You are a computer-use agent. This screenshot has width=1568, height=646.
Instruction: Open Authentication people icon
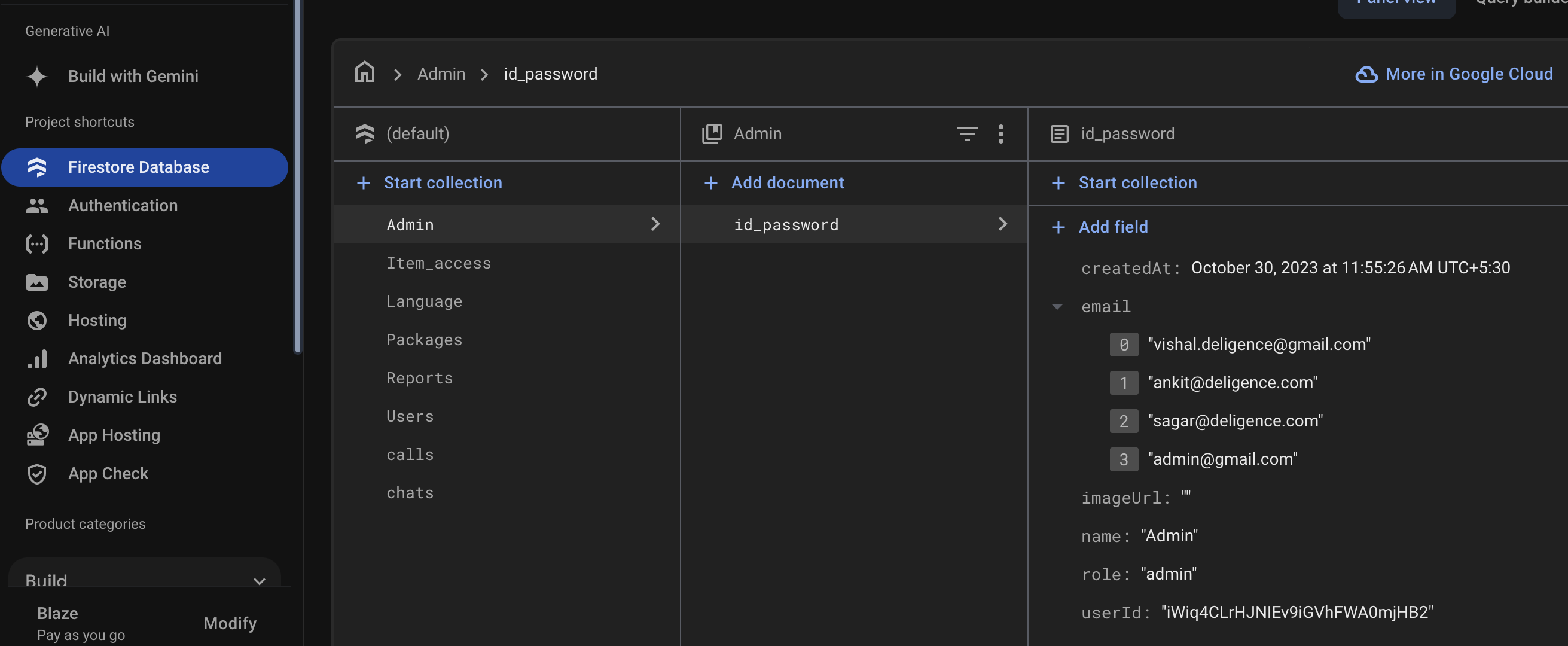(x=37, y=206)
